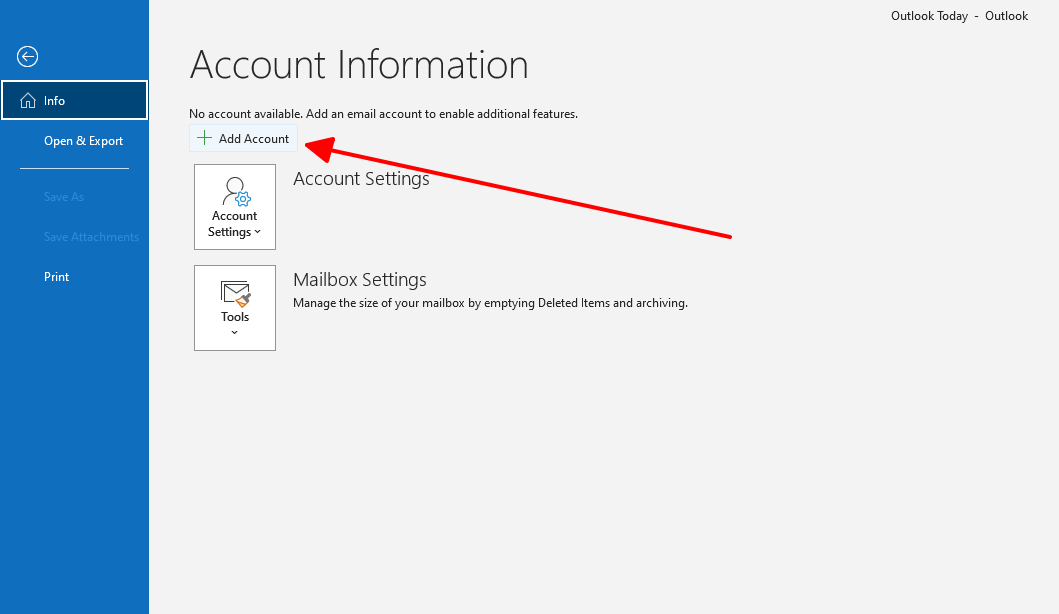Click the home icon beside Info

(28, 101)
